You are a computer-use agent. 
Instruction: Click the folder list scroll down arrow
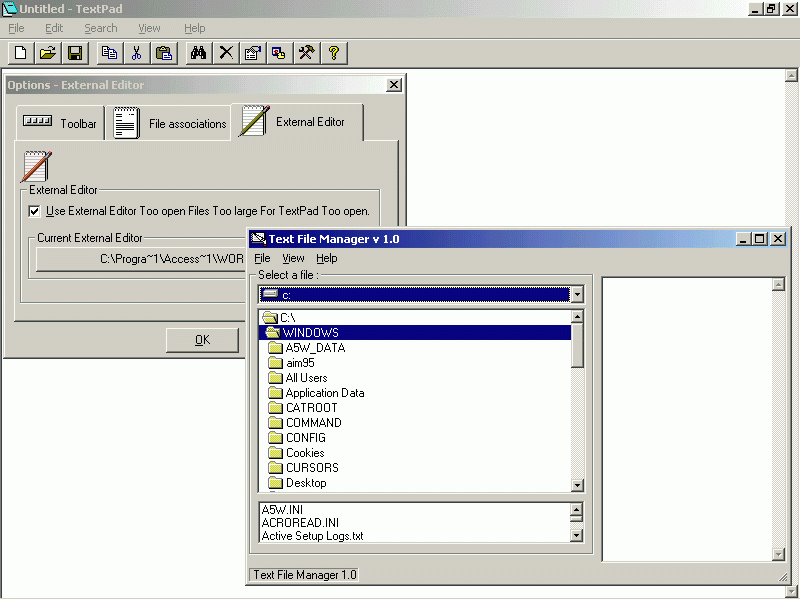(577, 485)
